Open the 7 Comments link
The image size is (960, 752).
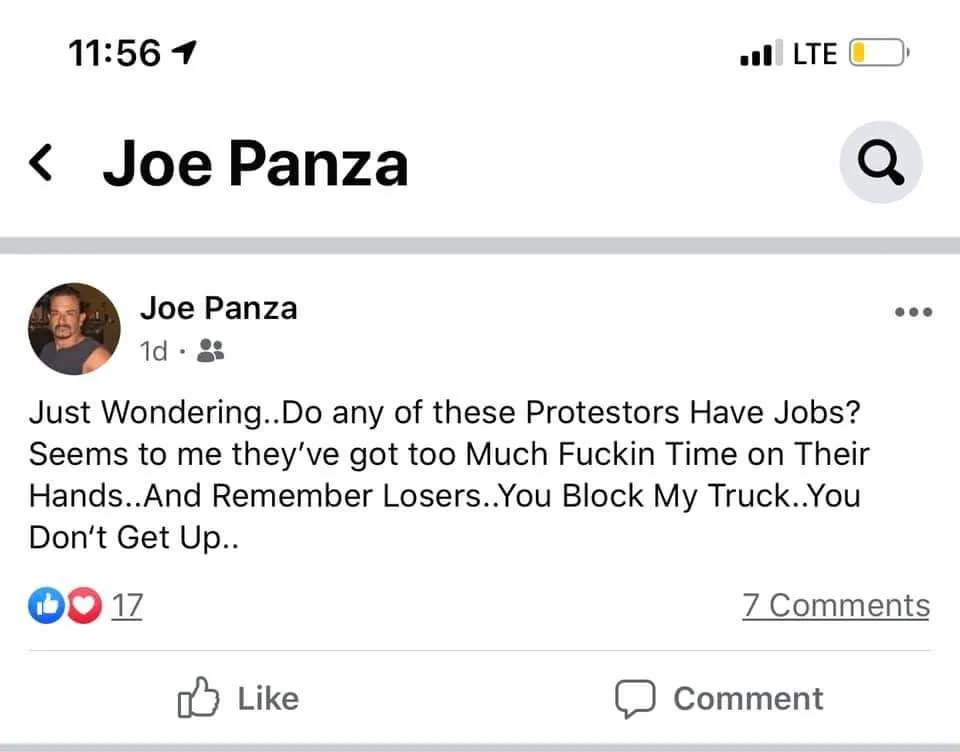pos(835,605)
